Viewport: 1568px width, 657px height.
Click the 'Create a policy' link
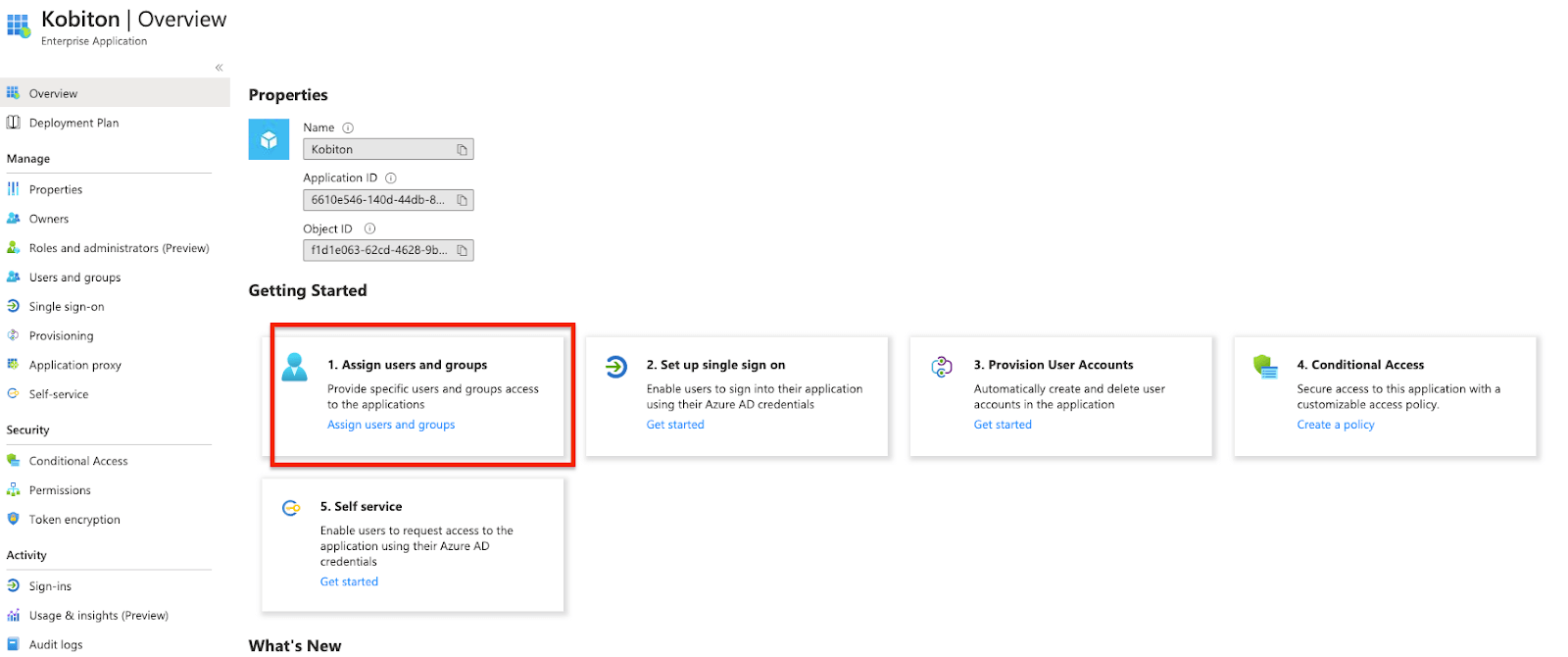click(1336, 425)
